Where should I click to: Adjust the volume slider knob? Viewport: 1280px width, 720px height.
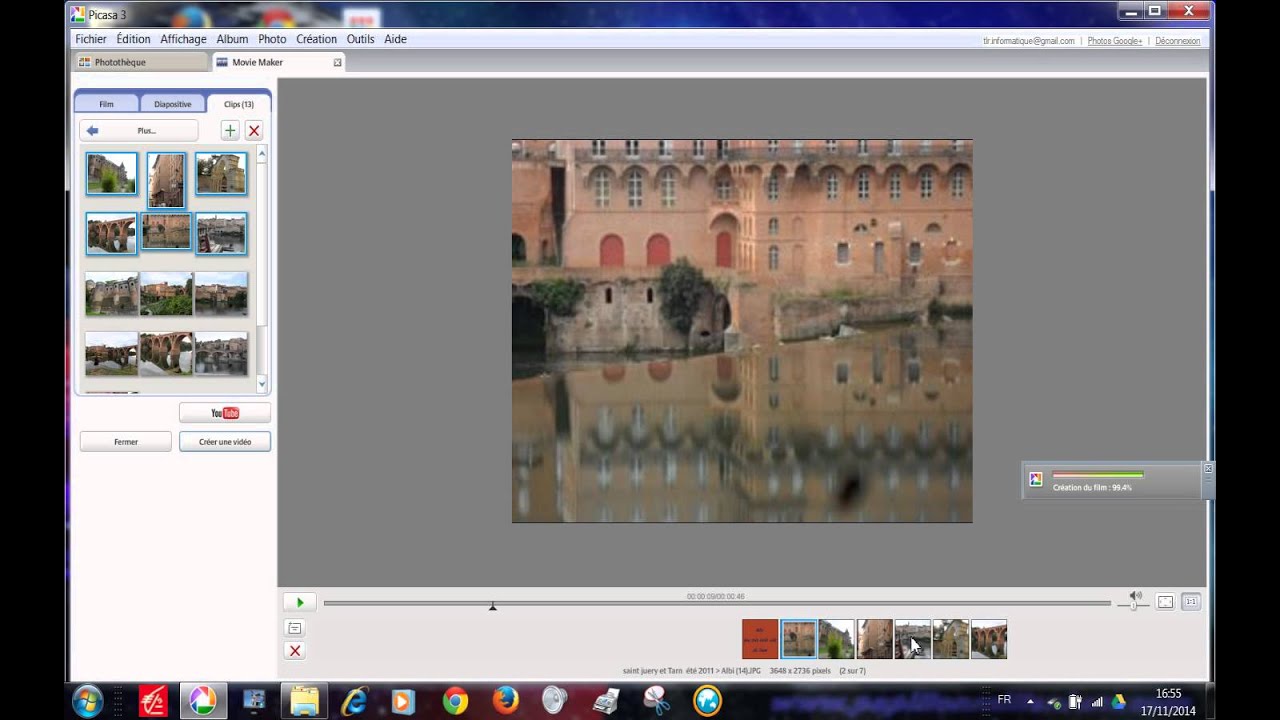point(1133,606)
